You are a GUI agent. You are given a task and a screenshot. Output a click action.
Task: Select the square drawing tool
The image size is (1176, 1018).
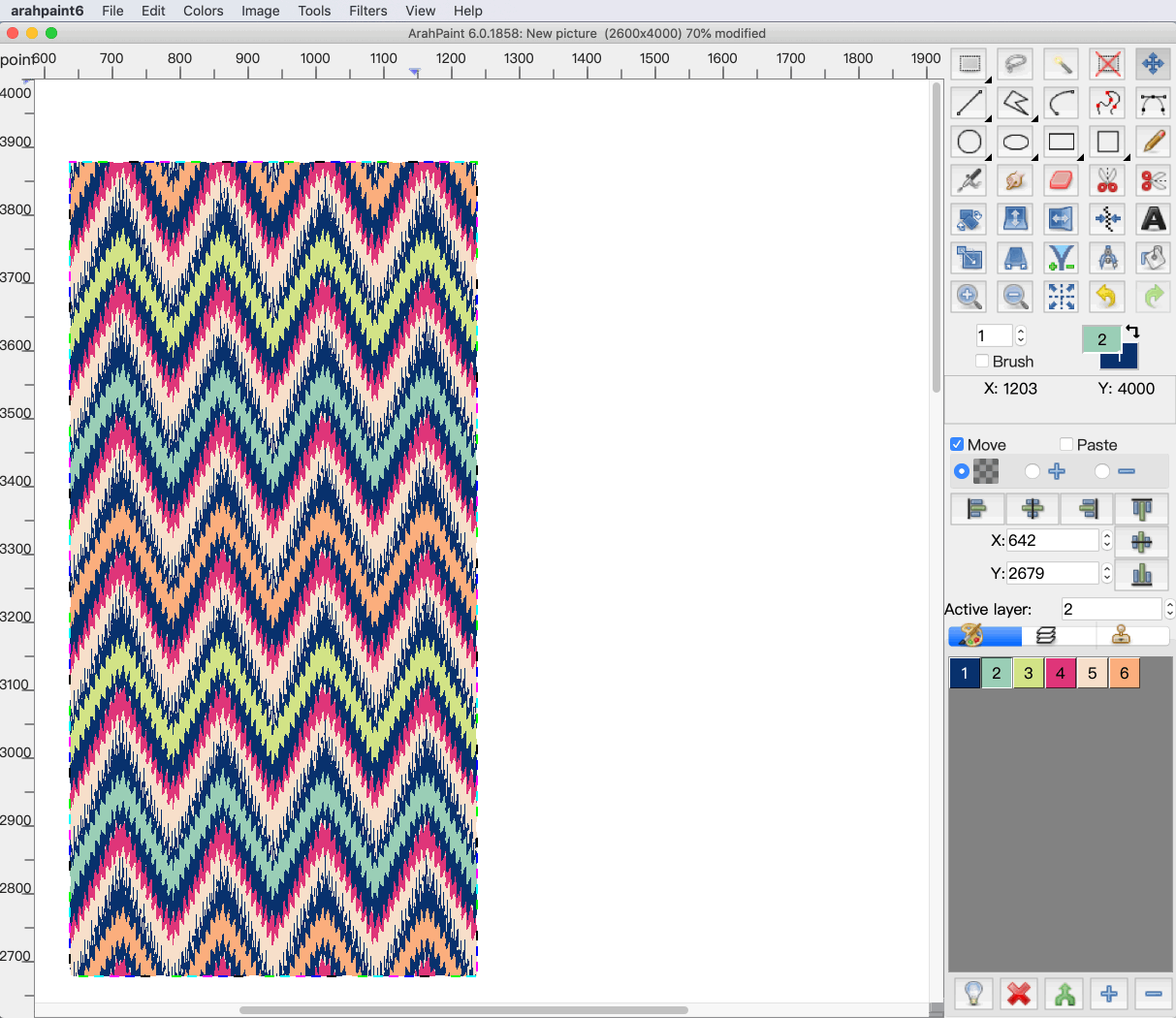(1107, 142)
